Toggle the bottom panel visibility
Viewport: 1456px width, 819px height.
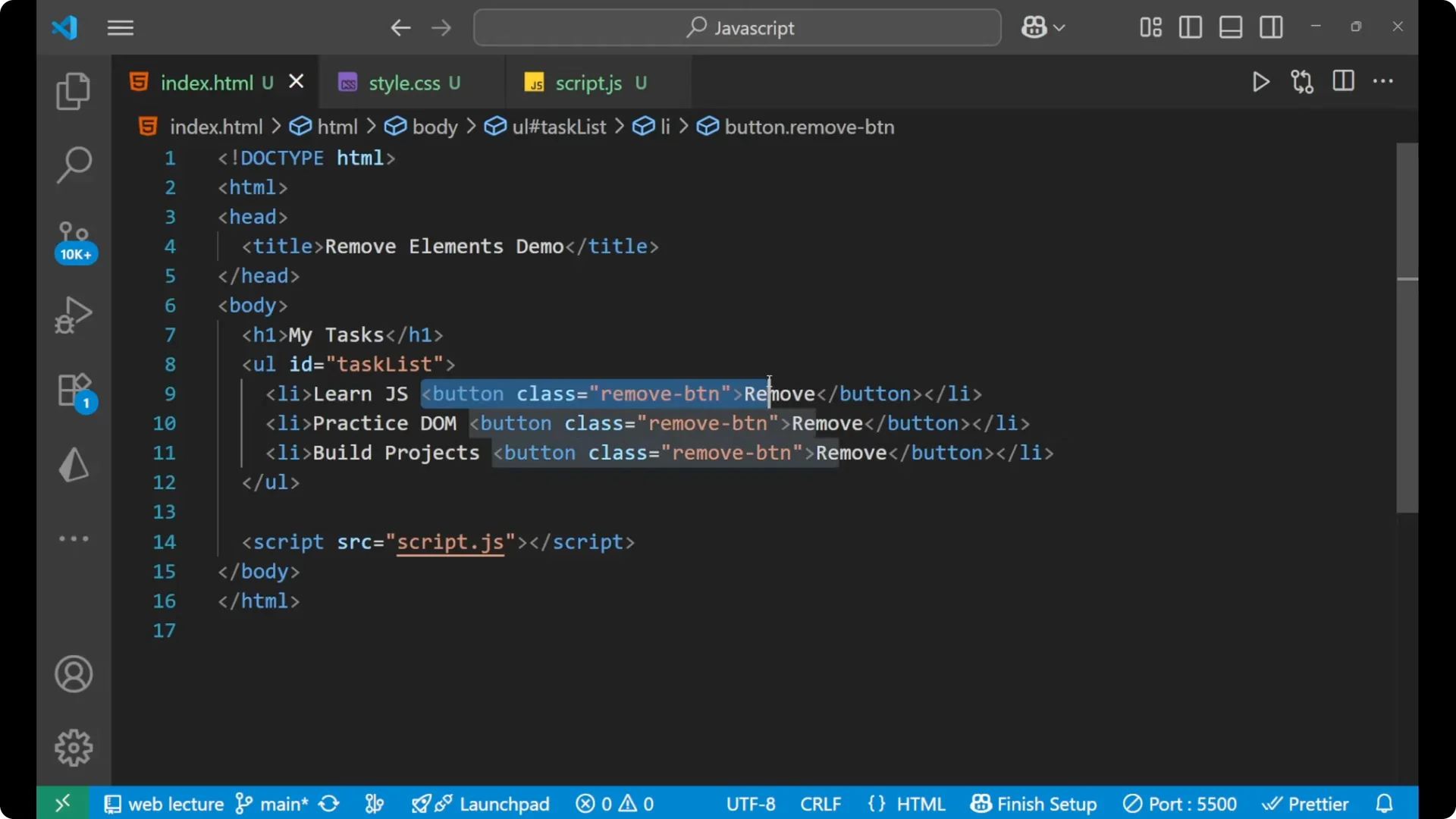[1230, 27]
